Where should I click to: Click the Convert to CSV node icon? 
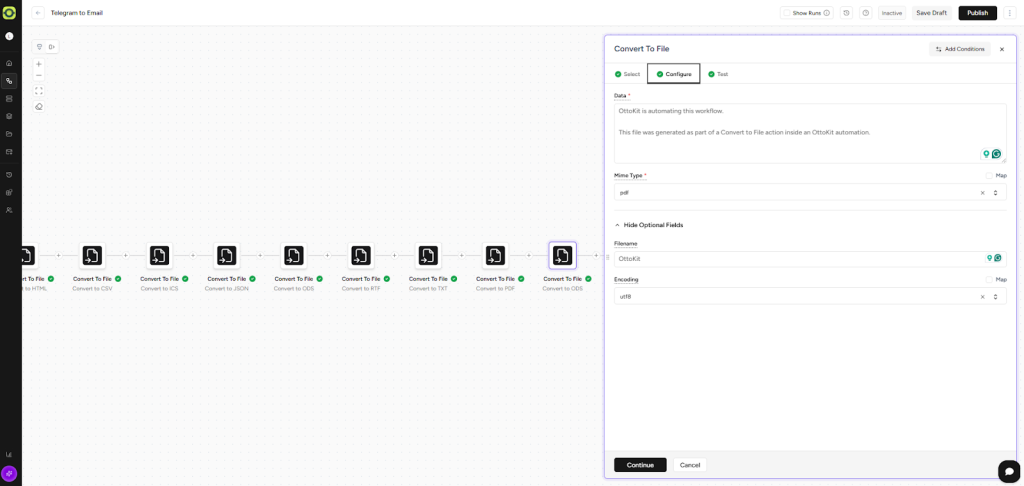pyautogui.click(x=92, y=255)
